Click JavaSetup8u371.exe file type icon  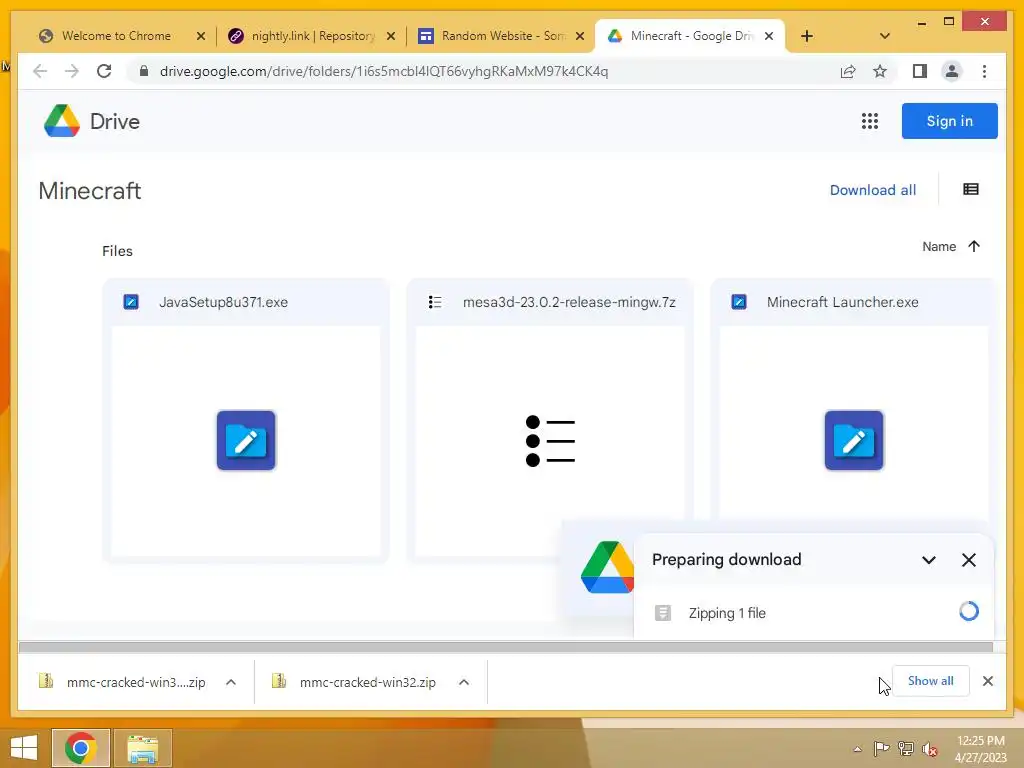(131, 302)
